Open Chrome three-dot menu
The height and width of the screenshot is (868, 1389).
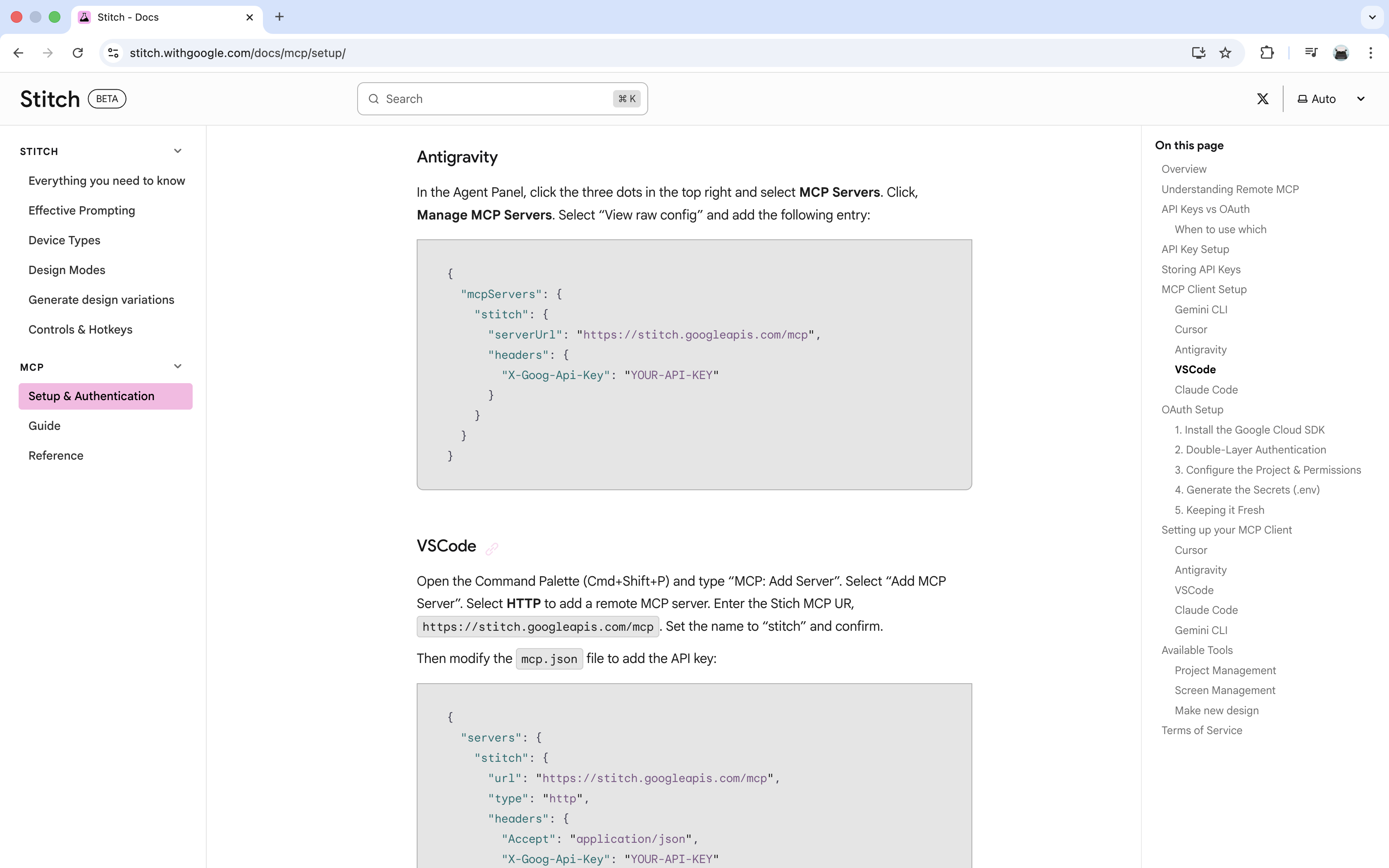[x=1371, y=53]
